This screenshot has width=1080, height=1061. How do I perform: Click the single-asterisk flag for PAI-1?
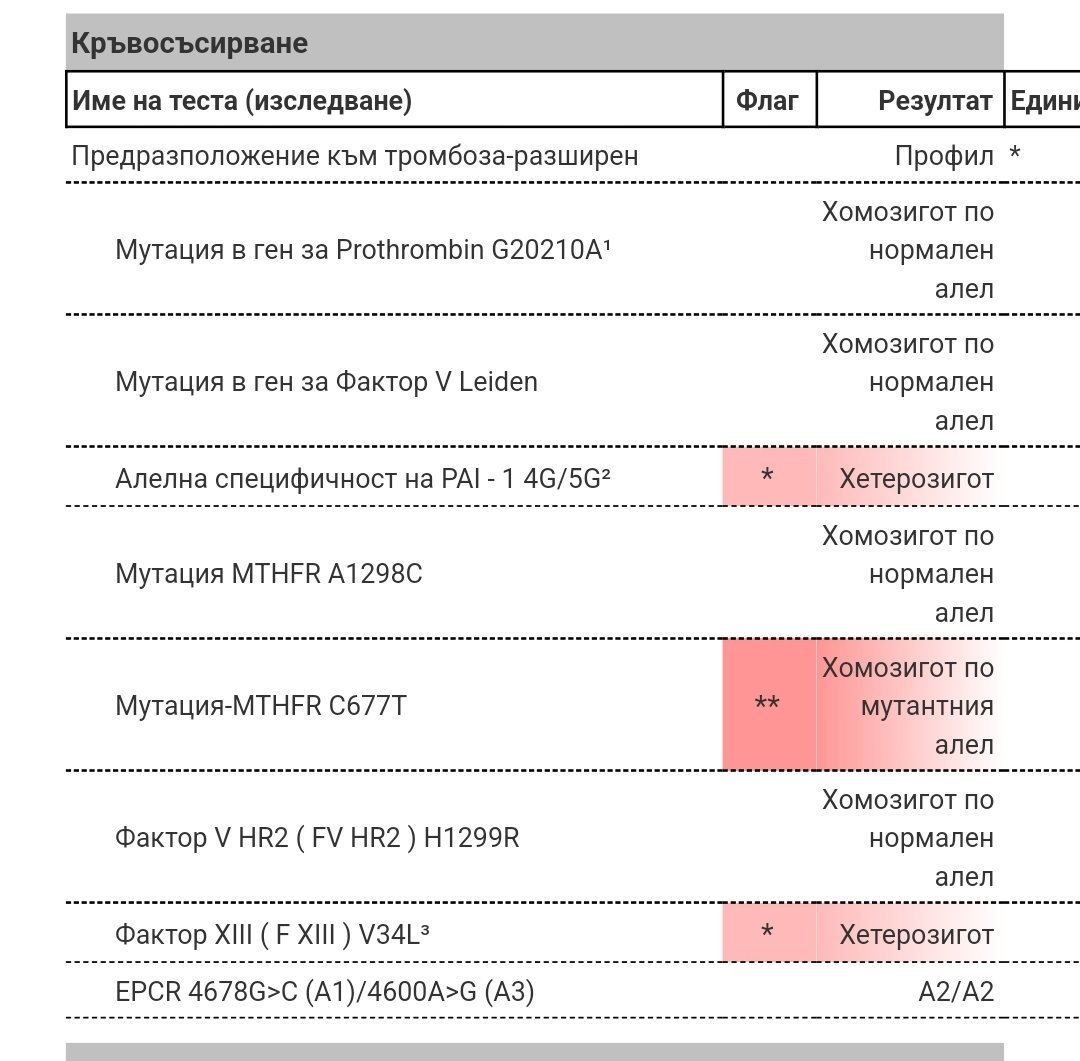(x=767, y=478)
